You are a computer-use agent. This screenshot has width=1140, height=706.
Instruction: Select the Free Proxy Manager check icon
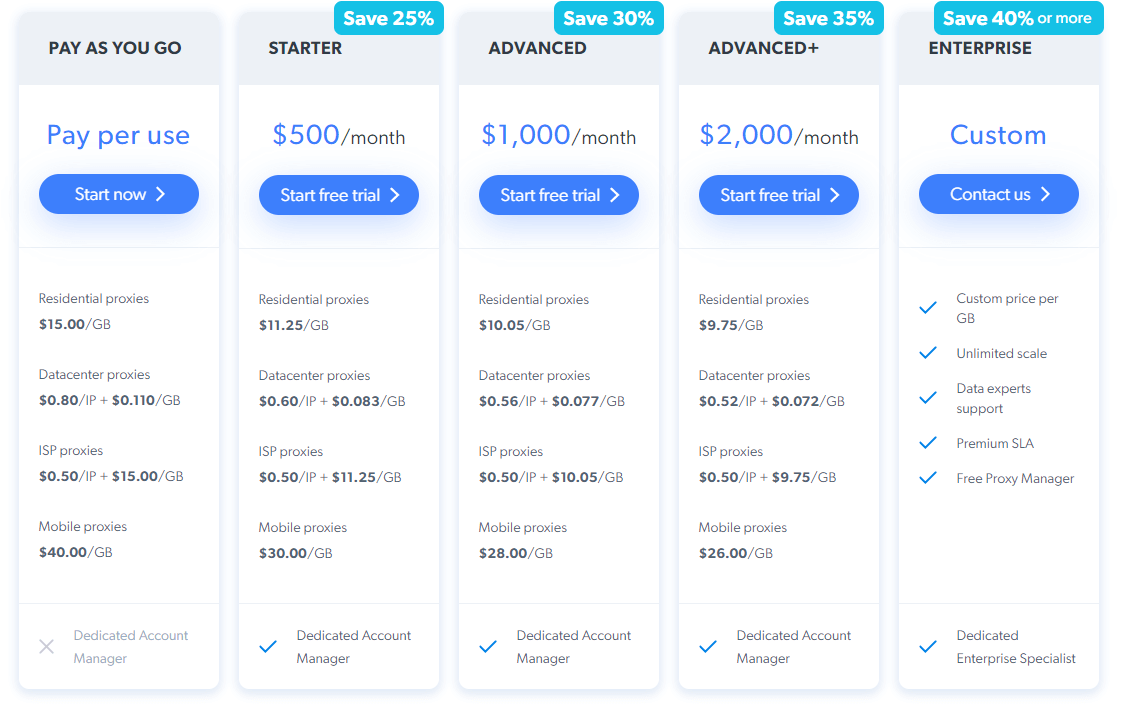click(x=928, y=478)
